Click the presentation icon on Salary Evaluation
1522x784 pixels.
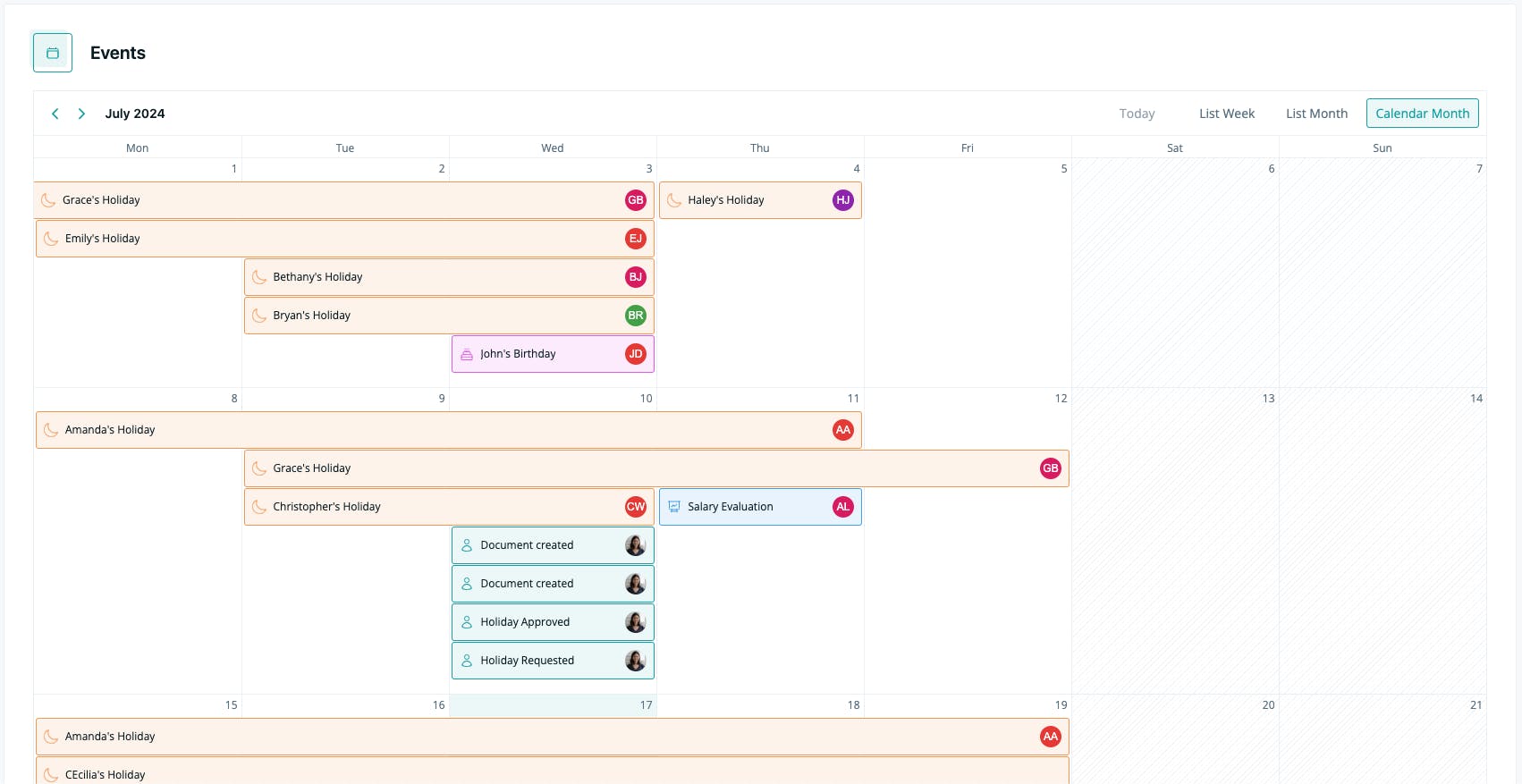[674, 507]
